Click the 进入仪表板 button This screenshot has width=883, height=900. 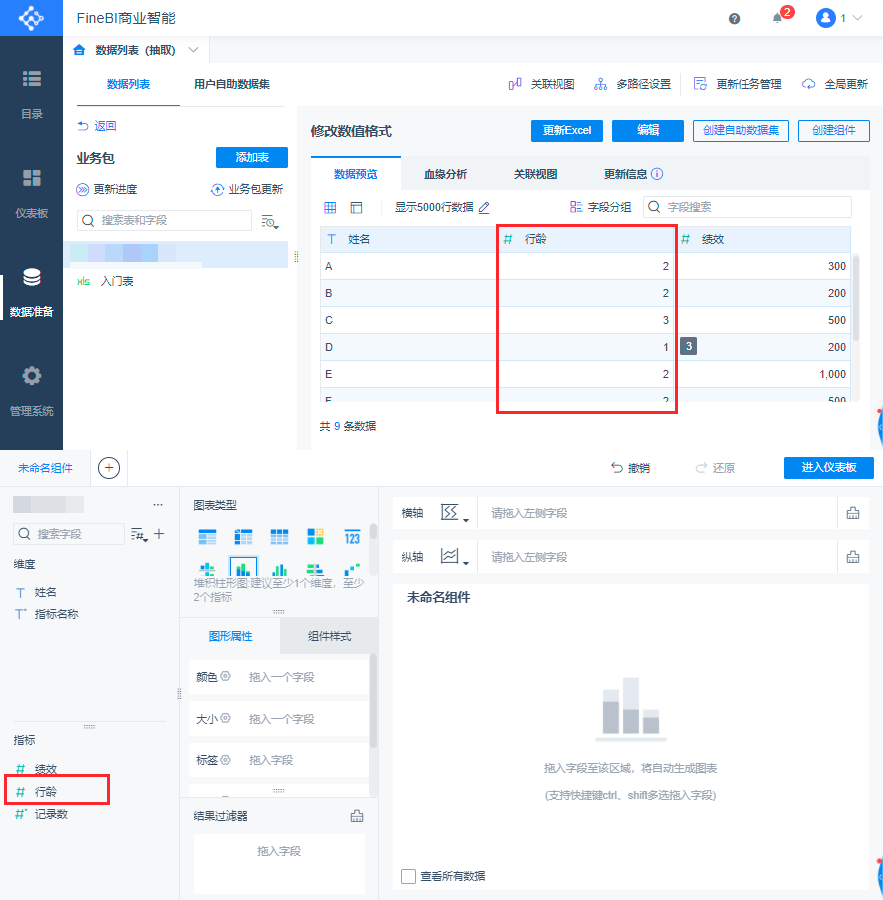[828, 467]
